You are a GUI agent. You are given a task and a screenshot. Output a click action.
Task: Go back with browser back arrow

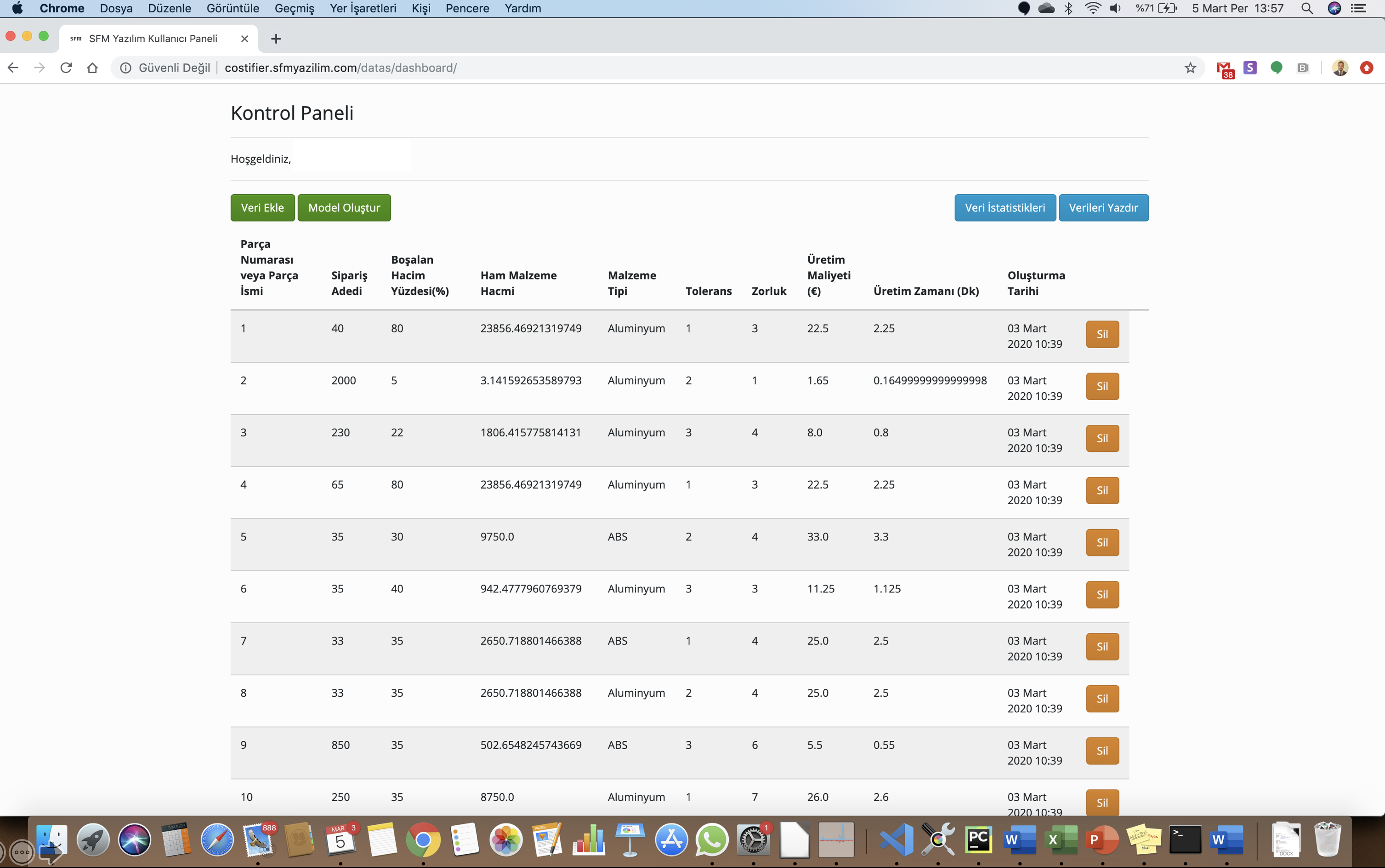click(13, 68)
